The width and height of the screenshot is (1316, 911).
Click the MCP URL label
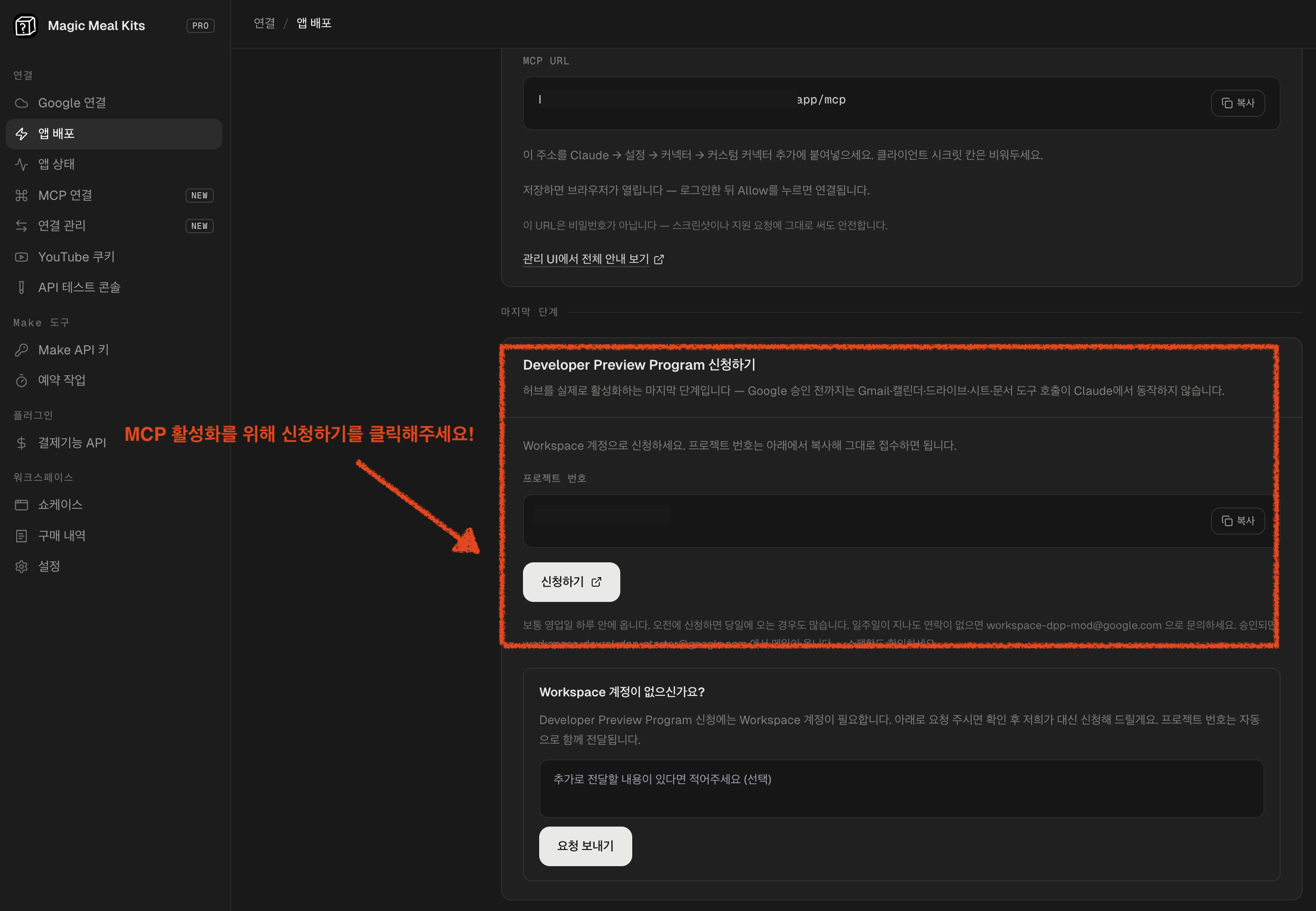coord(546,61)
